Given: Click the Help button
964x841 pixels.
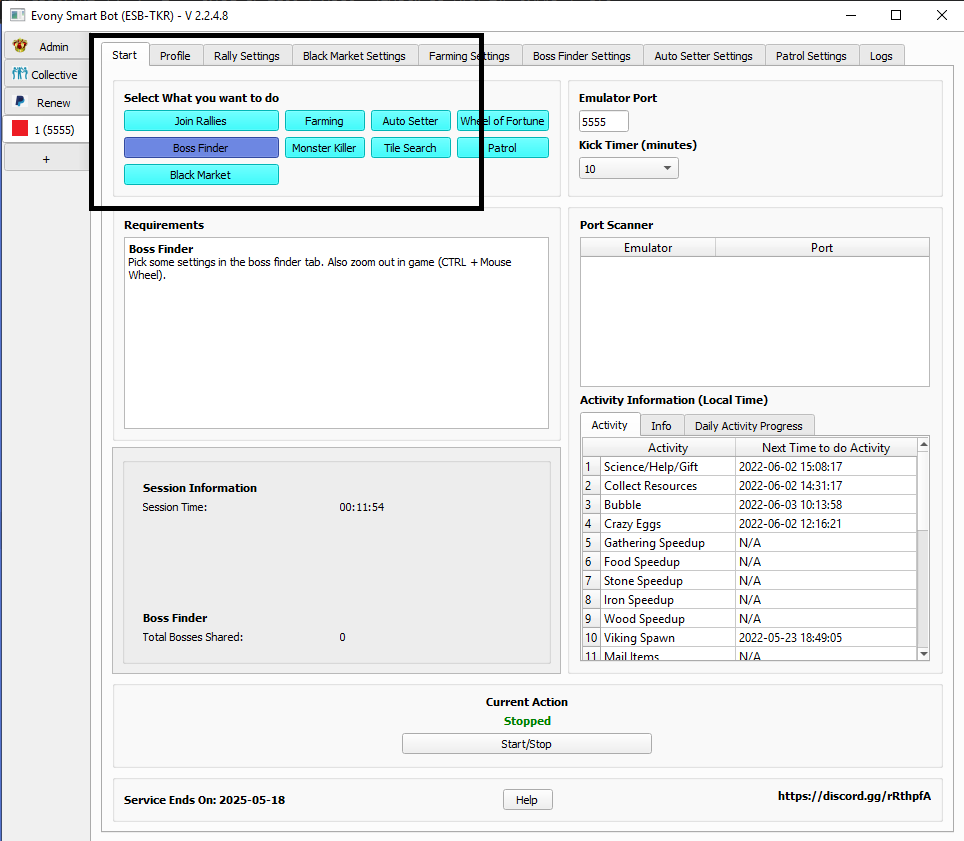Looking at the screenshot, I should (x=527, y=800).
